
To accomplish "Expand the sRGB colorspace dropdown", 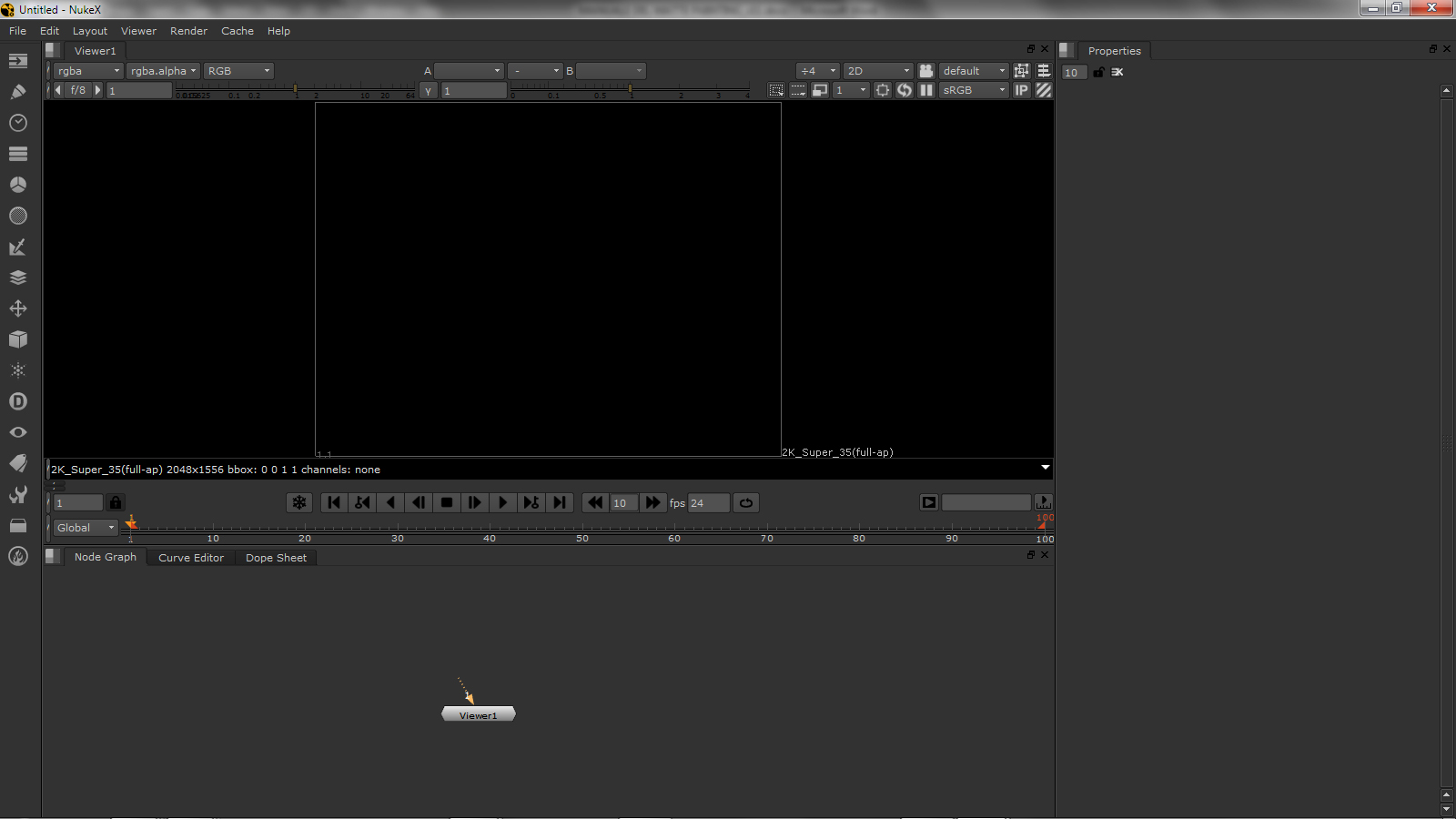I will pos(974,90).
